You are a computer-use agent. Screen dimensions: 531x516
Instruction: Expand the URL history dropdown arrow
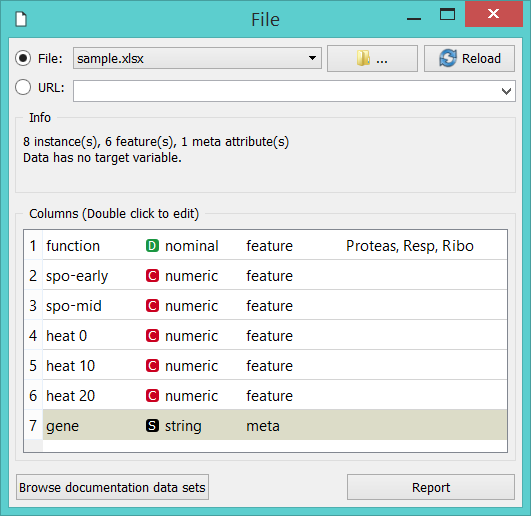[506, 91]
